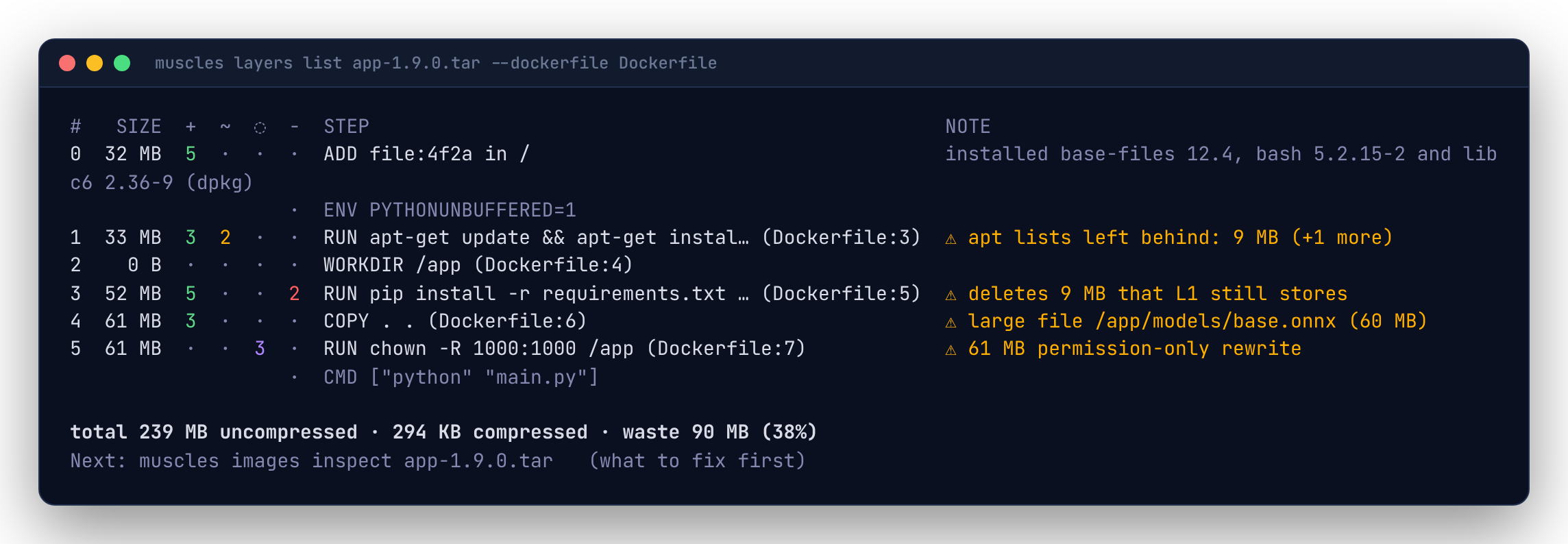Click the 'STEP' column header
The height and width of the screenshot is (544, 1568).
347,127
